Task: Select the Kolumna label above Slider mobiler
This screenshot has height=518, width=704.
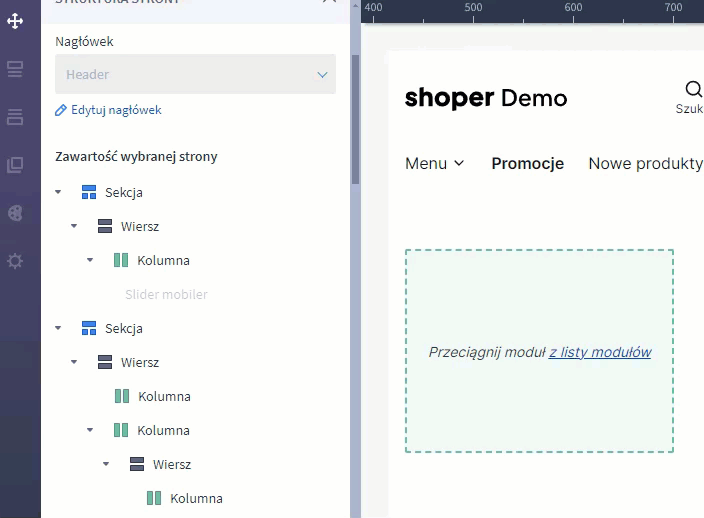Action: [x=163, y=260]
